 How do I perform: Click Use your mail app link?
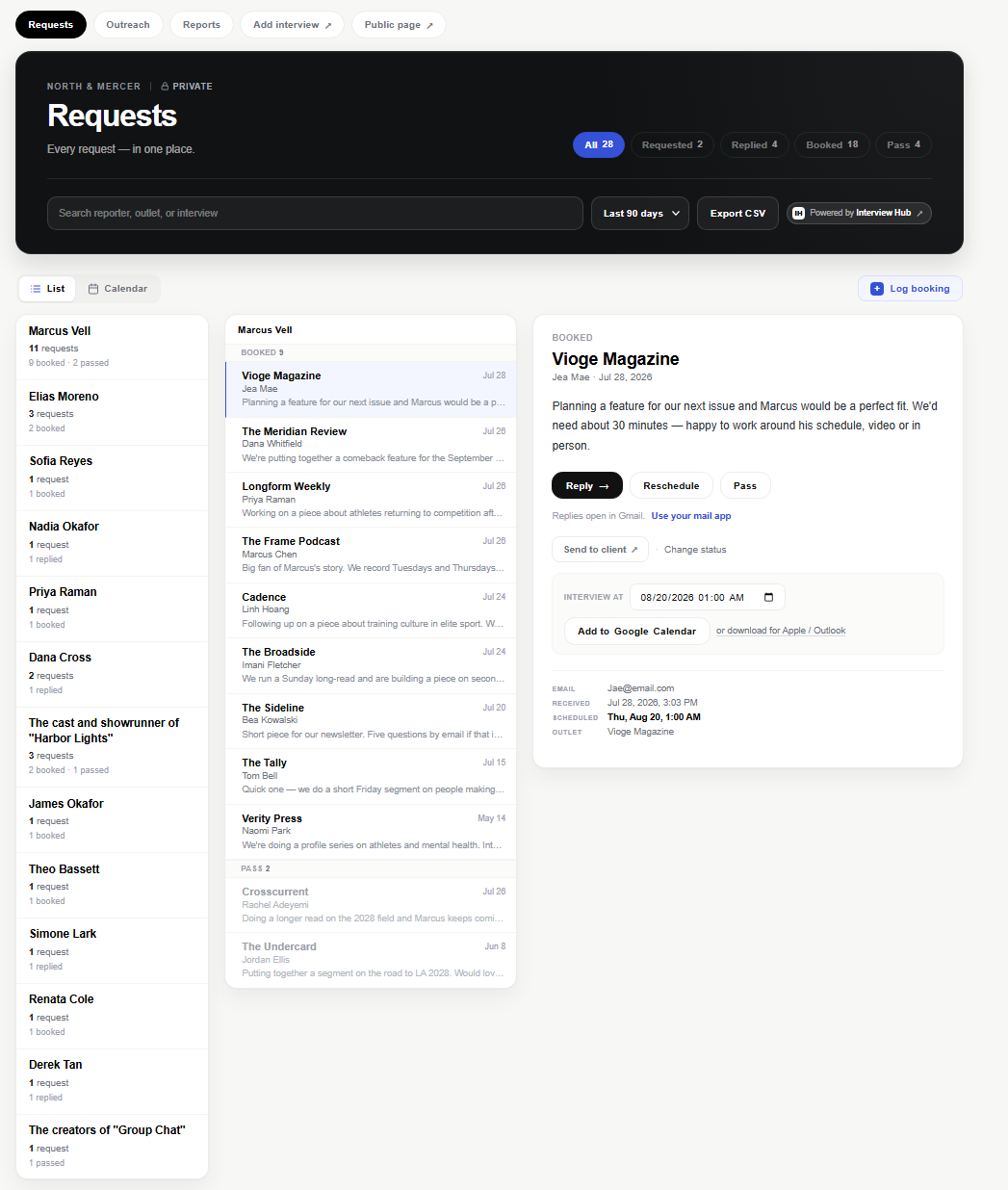tap(691, 516)
